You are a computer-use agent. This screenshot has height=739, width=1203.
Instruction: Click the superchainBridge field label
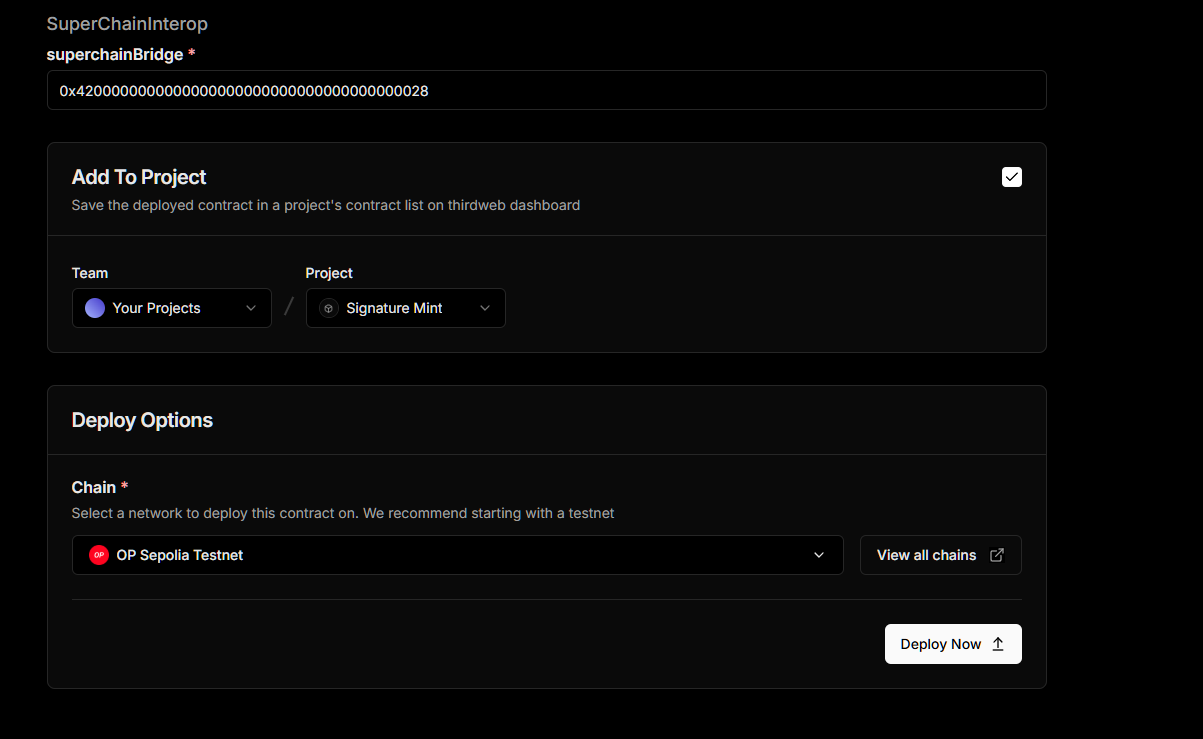click(115, 54)
